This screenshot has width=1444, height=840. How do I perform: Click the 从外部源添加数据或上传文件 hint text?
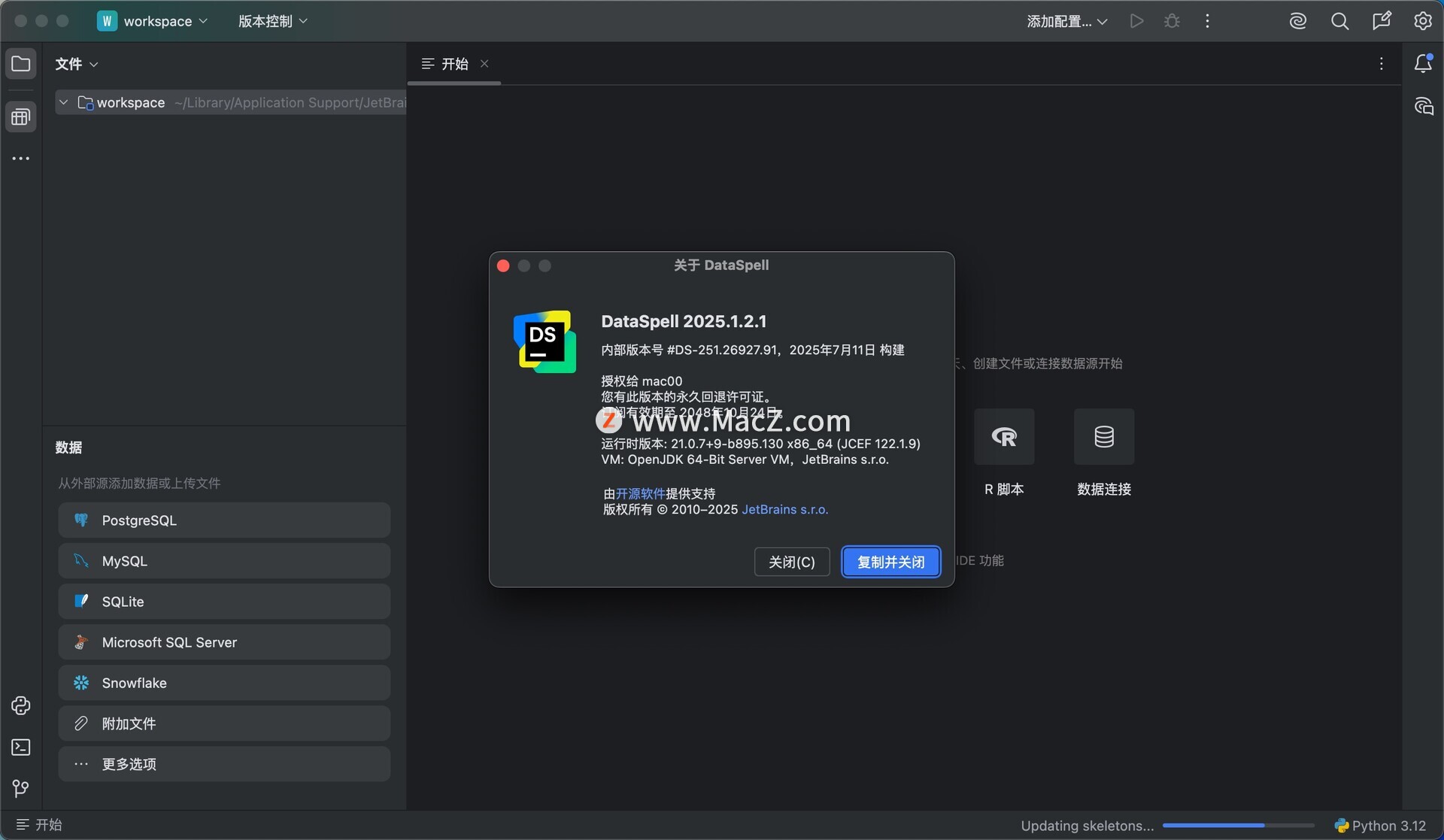click(x=139, y=483)
